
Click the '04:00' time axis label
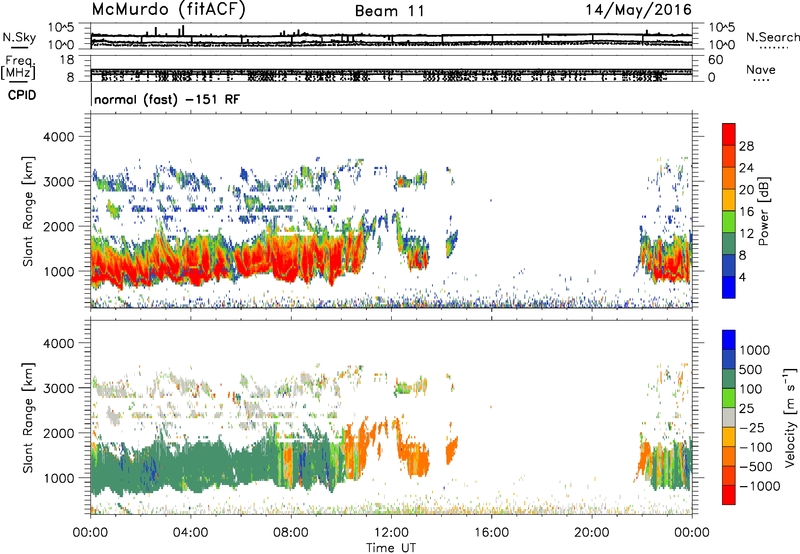tap(191, 533)
